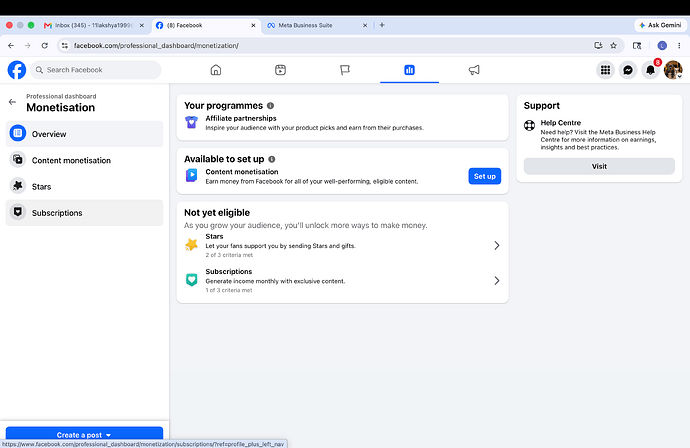Viewport: 690px width, 448px height.
Task: Open the Messenger chat icon
Action: [x=628, y=70]
